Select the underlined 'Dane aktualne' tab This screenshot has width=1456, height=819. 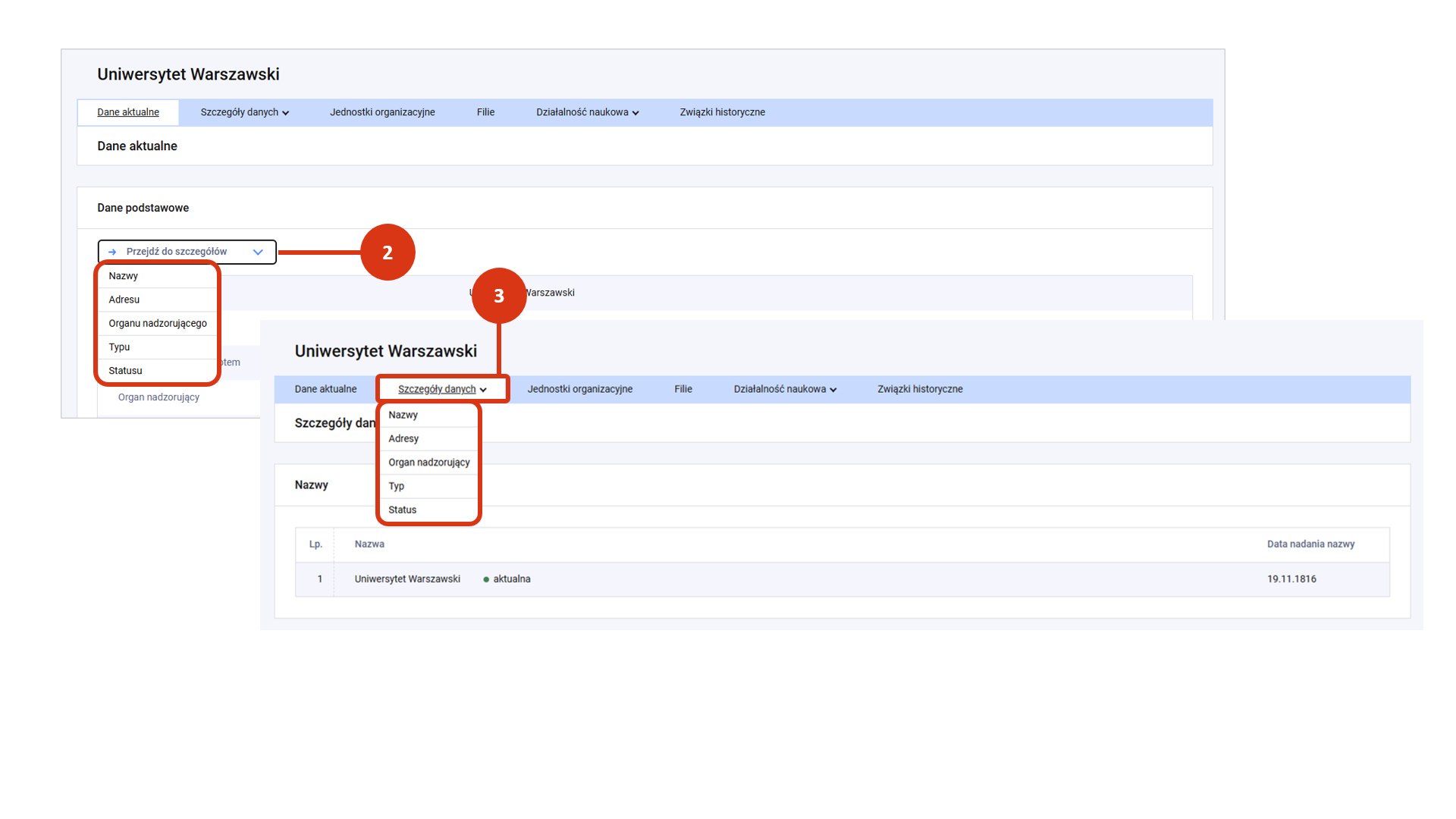tap(128, 112)
